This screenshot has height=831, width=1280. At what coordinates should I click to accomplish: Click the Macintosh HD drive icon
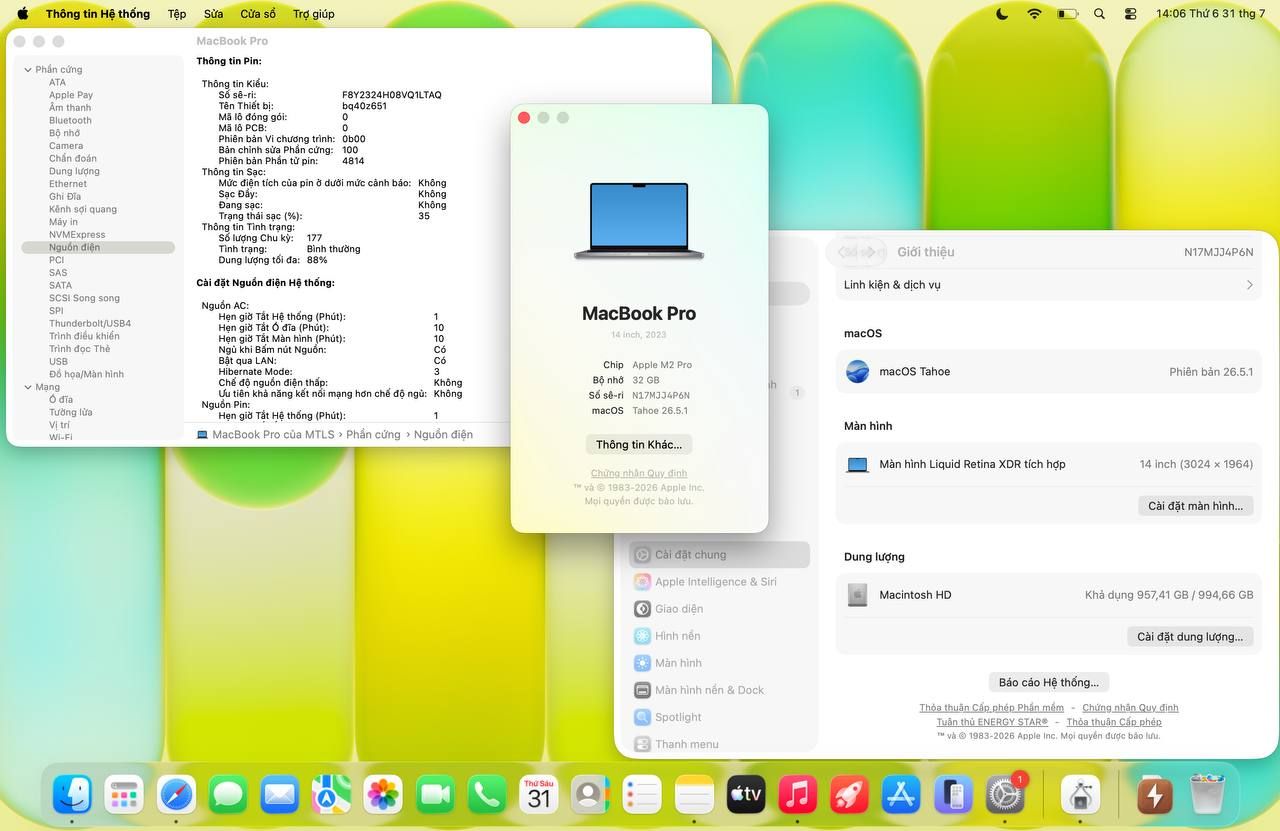point(857,595)
